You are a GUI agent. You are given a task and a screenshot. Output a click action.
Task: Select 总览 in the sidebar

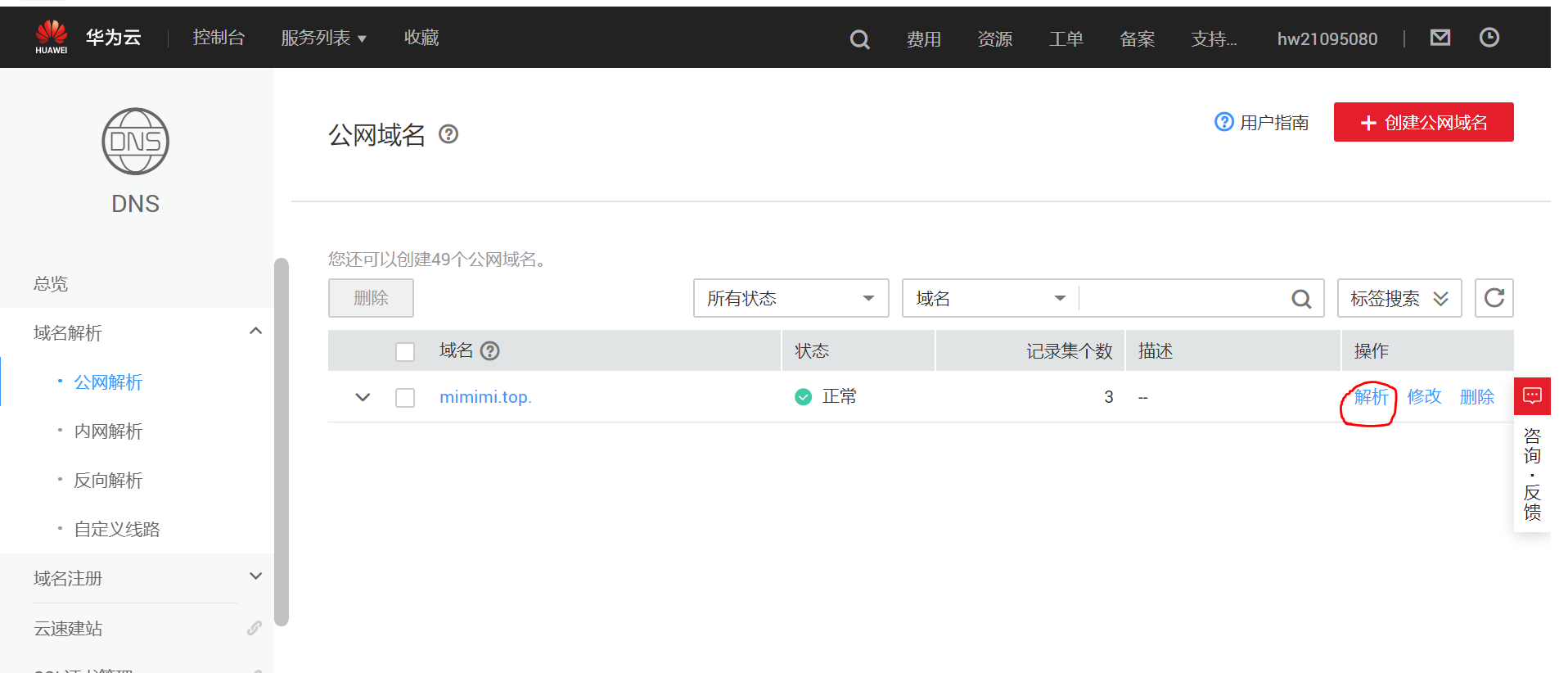51,284
